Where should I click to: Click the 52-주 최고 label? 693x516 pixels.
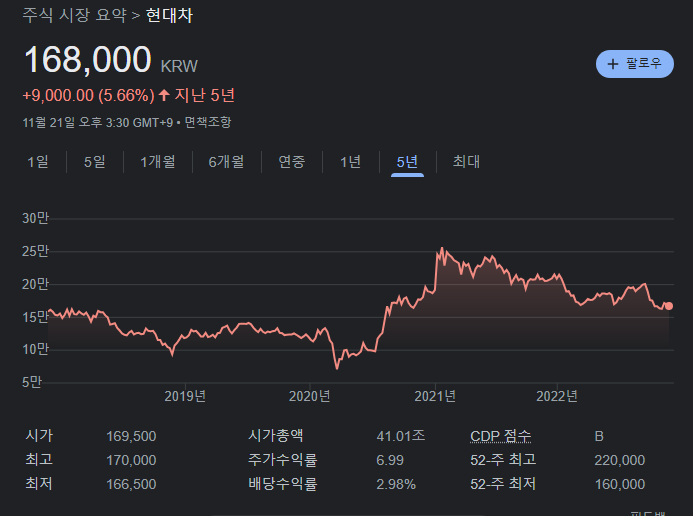503,460
